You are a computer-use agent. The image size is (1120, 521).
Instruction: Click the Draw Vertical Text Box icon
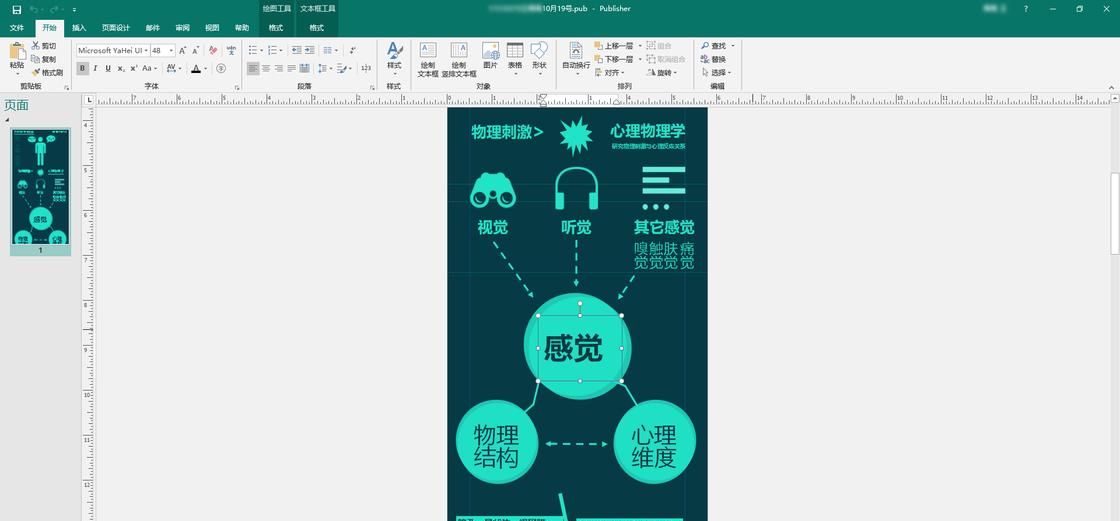click(x=459, y=50)
